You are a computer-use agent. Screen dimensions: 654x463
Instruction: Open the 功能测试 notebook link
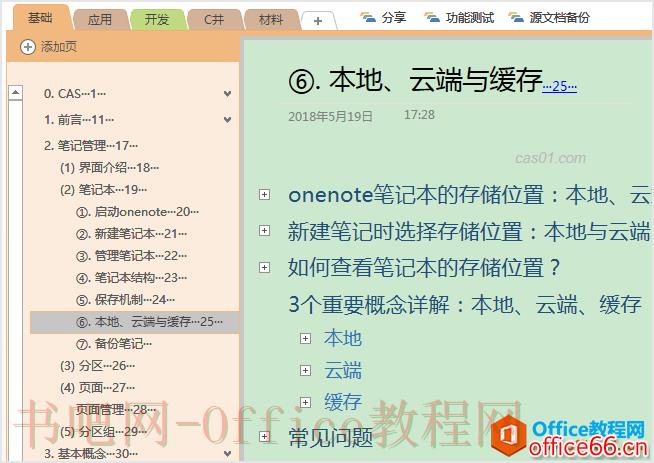470,18
